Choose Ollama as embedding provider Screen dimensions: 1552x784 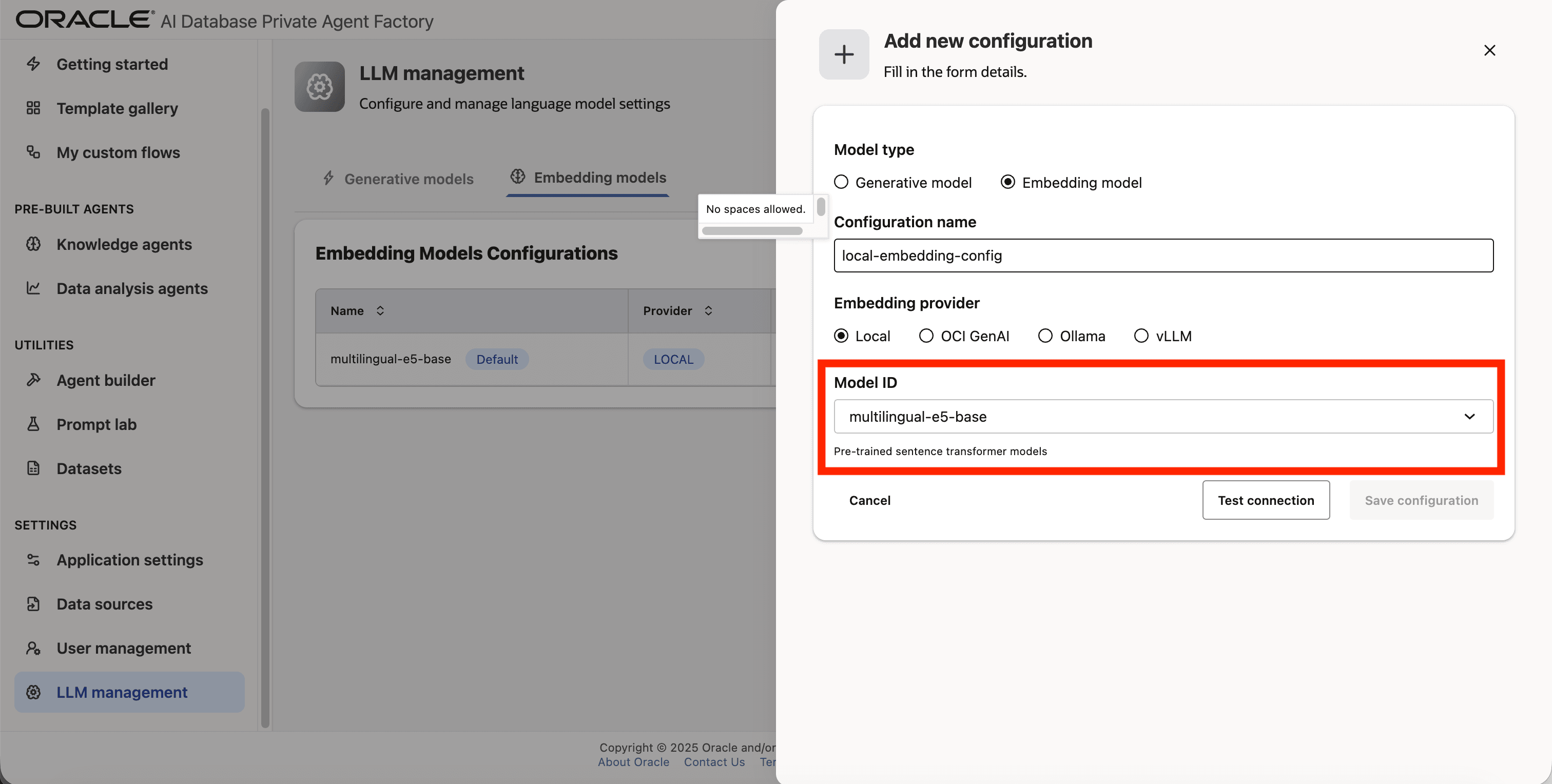tap(1045, 336)
